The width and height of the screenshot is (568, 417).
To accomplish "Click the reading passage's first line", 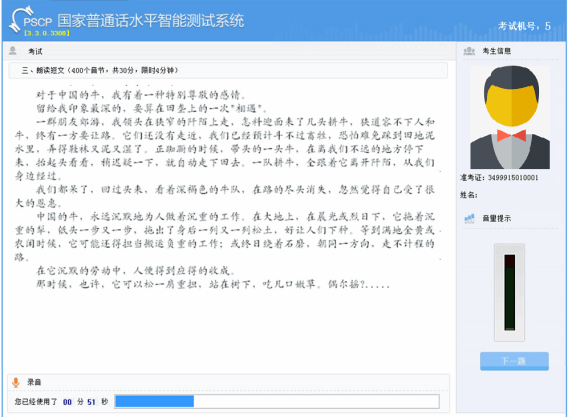I will 141,95.
